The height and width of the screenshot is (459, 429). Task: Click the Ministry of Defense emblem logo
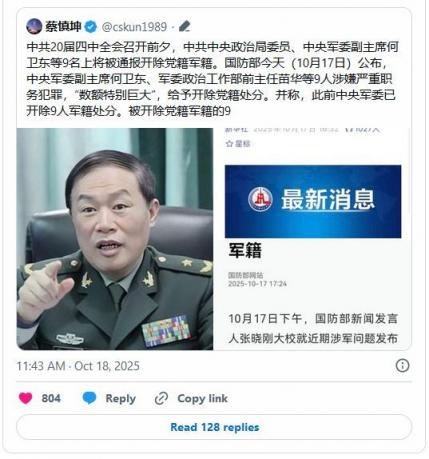click(x=260, y=199)
